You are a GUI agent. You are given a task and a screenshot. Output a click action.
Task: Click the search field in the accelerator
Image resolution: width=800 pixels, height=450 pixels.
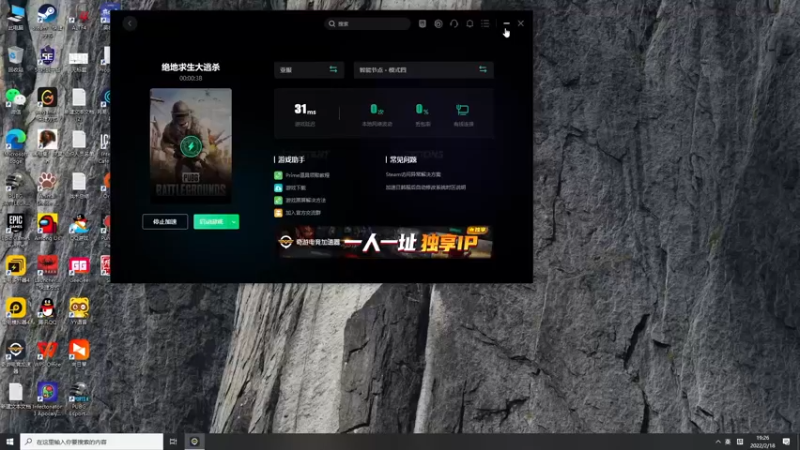[367, 23]
